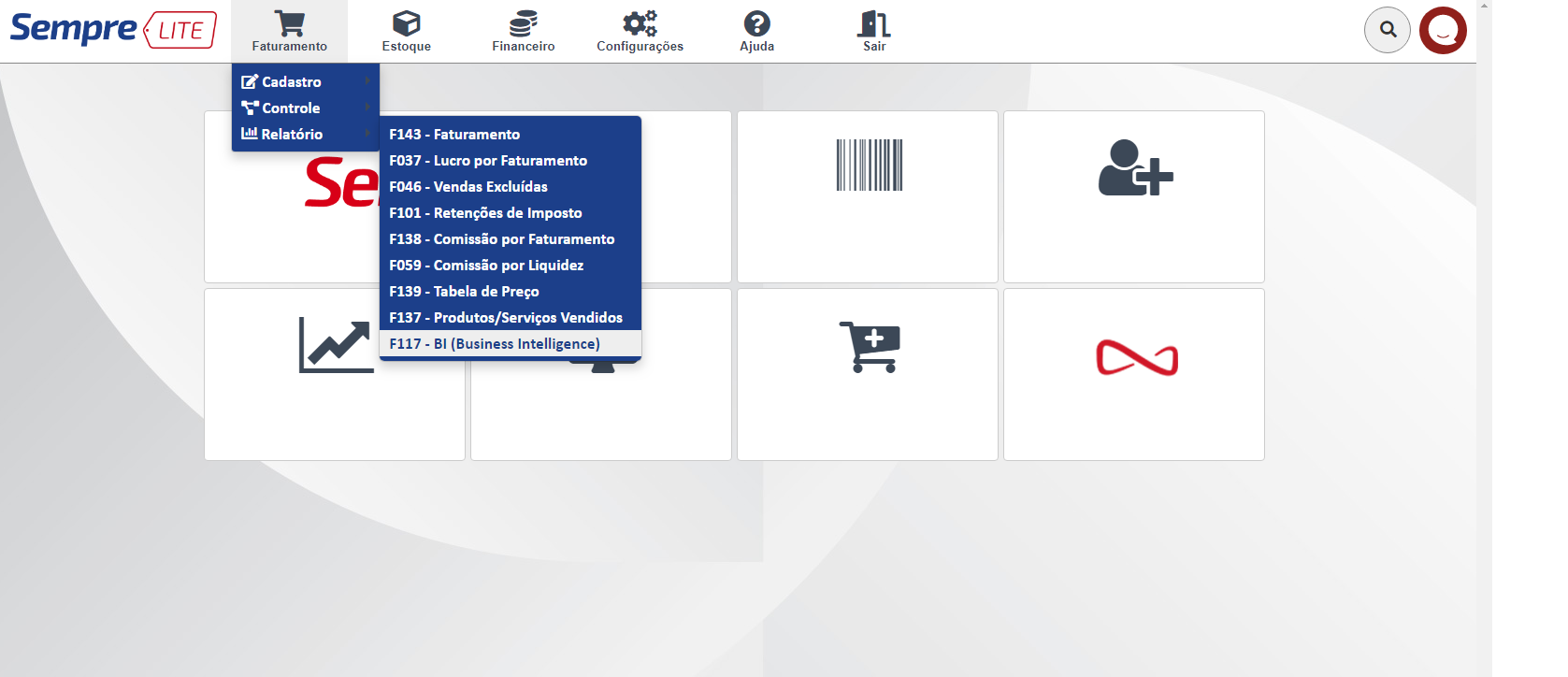
Task: Click the Configurações label in the top bar
Action: 640,47
